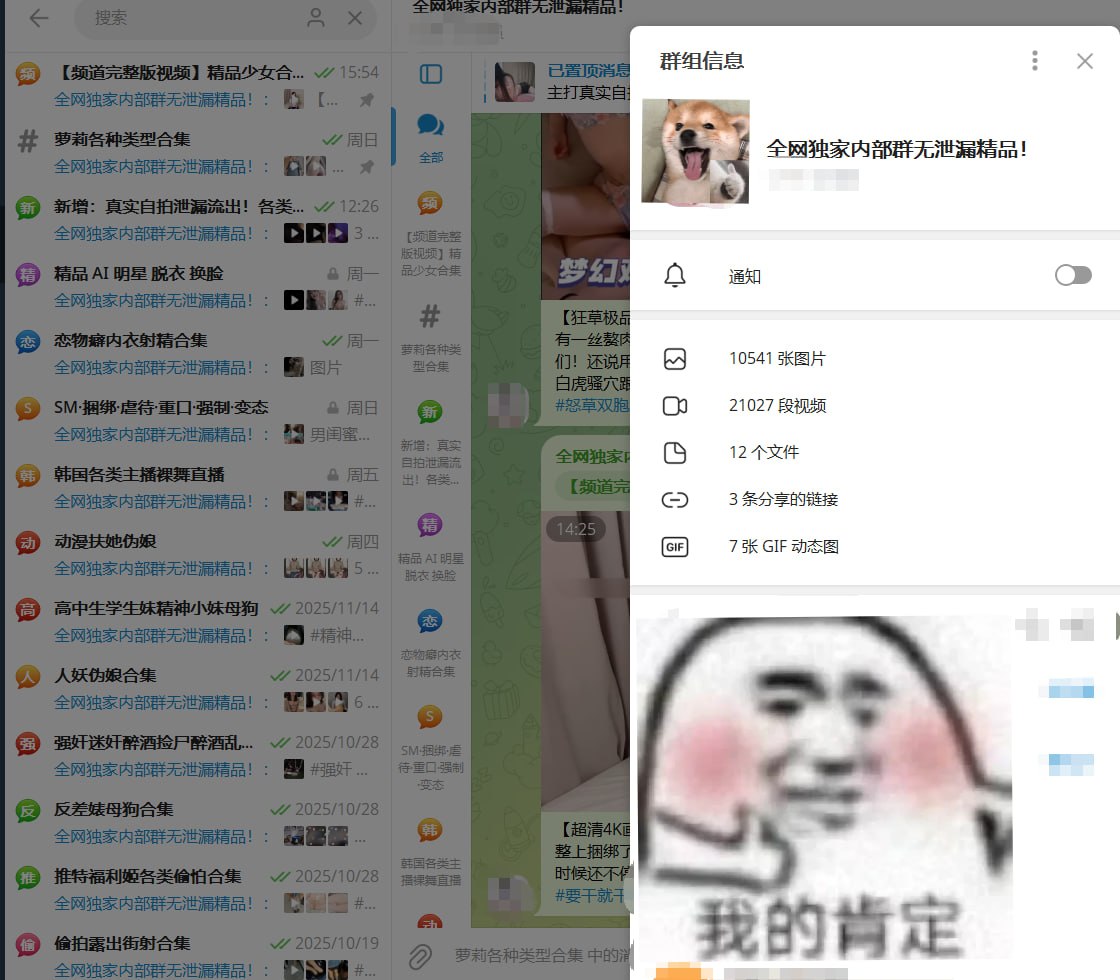Open the 21027 段视频 list

coord(874,406)
